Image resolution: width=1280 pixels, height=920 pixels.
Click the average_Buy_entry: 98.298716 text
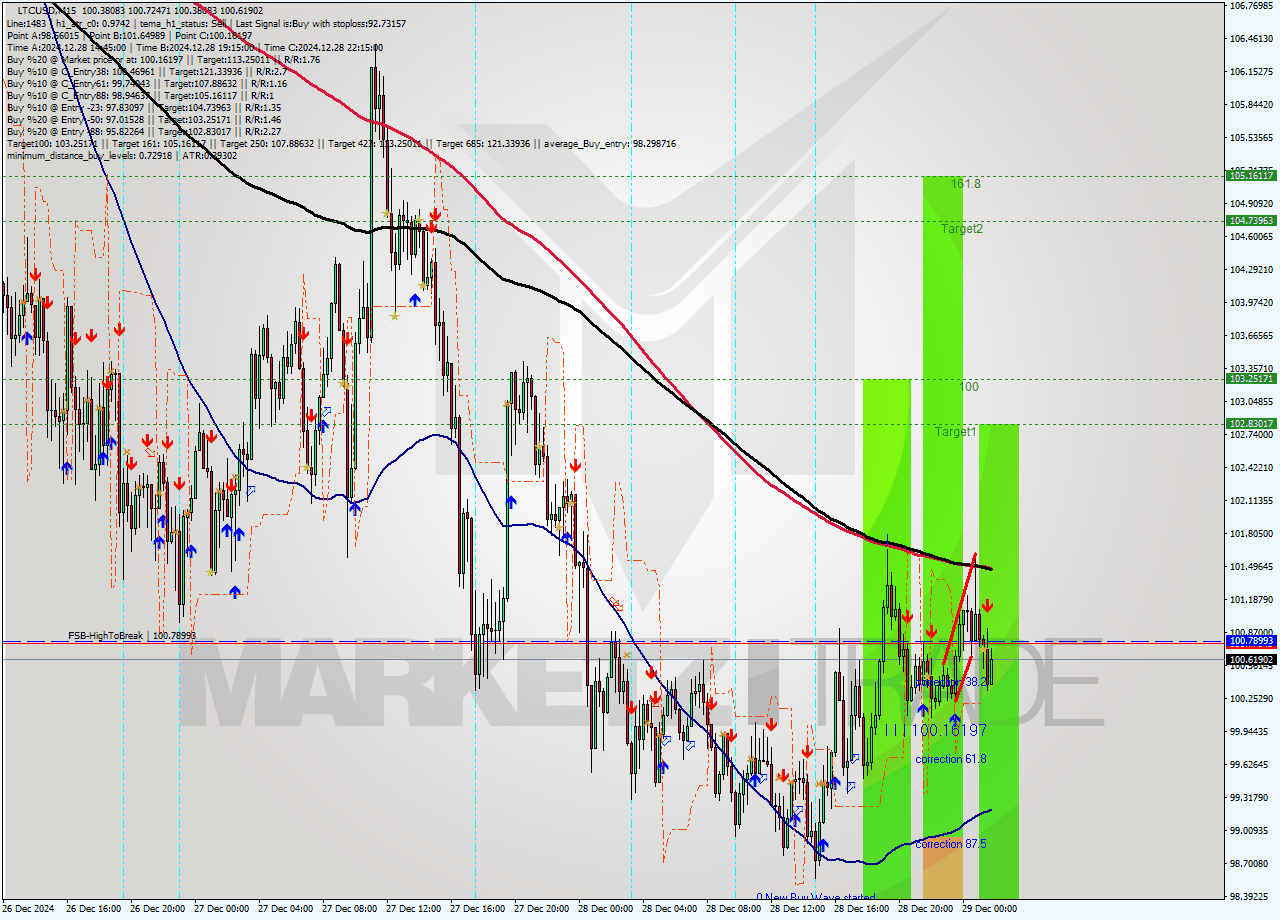click(x=610, y=145)
